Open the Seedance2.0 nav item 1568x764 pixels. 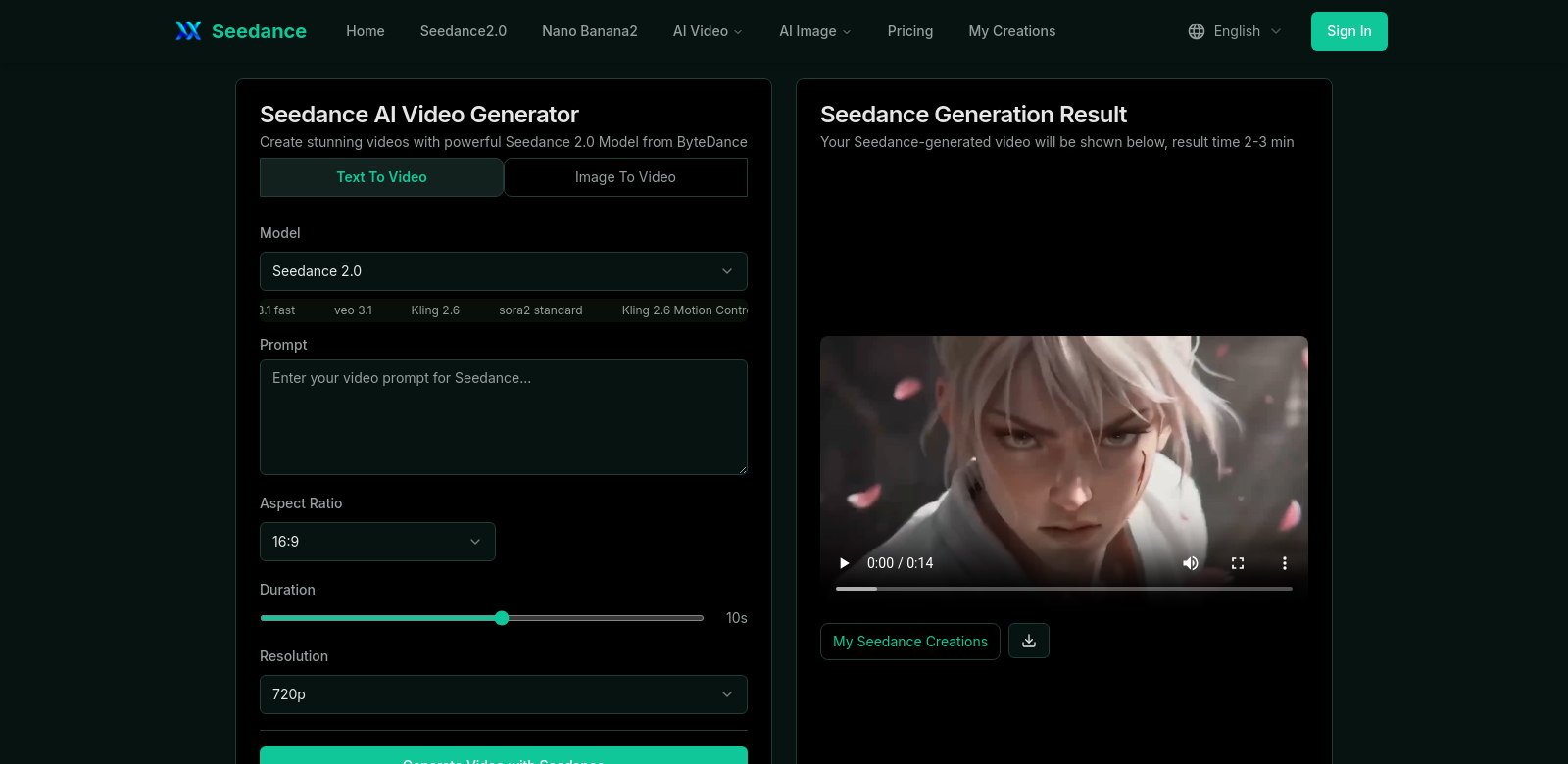coord(464,31)
